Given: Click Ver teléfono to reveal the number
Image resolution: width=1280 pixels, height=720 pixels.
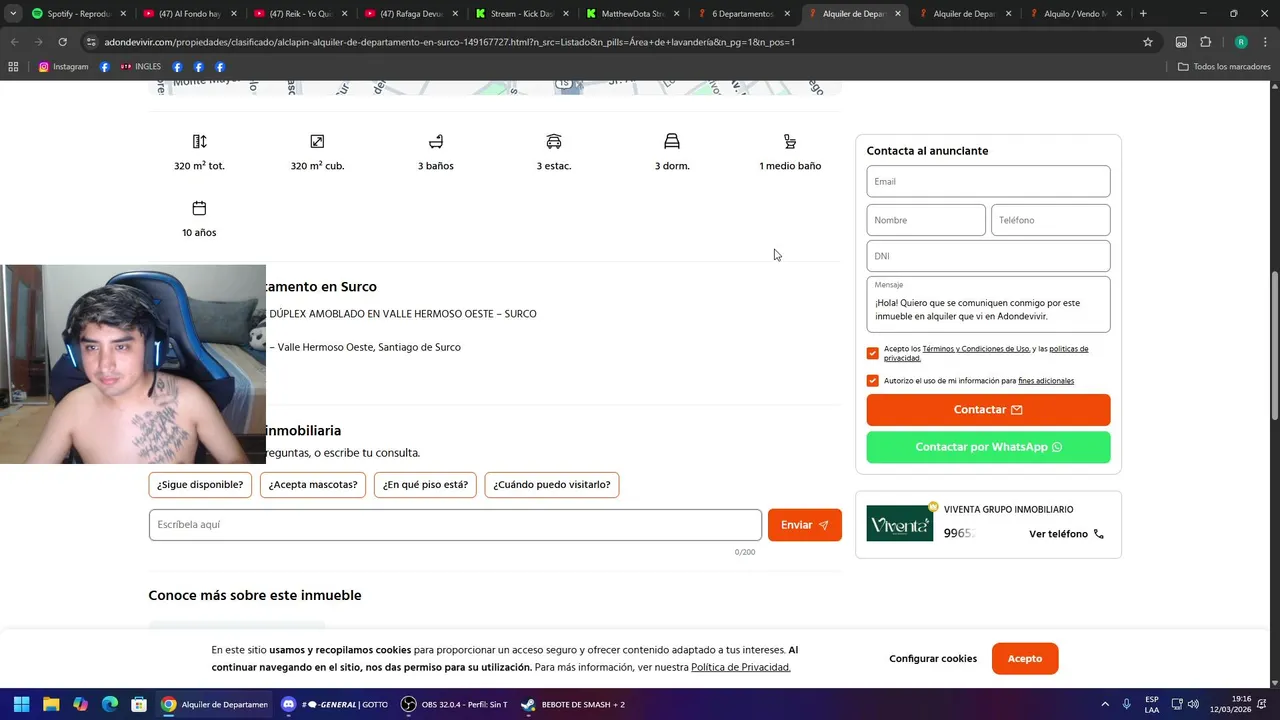Looking at the screenshot, I should pyautogui.click(x=1067, y=534).
